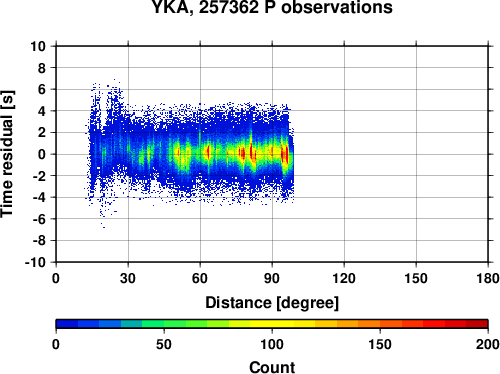Click the x-axis tick label 30
Screen dimensions: 500x374
coord(128,278)
